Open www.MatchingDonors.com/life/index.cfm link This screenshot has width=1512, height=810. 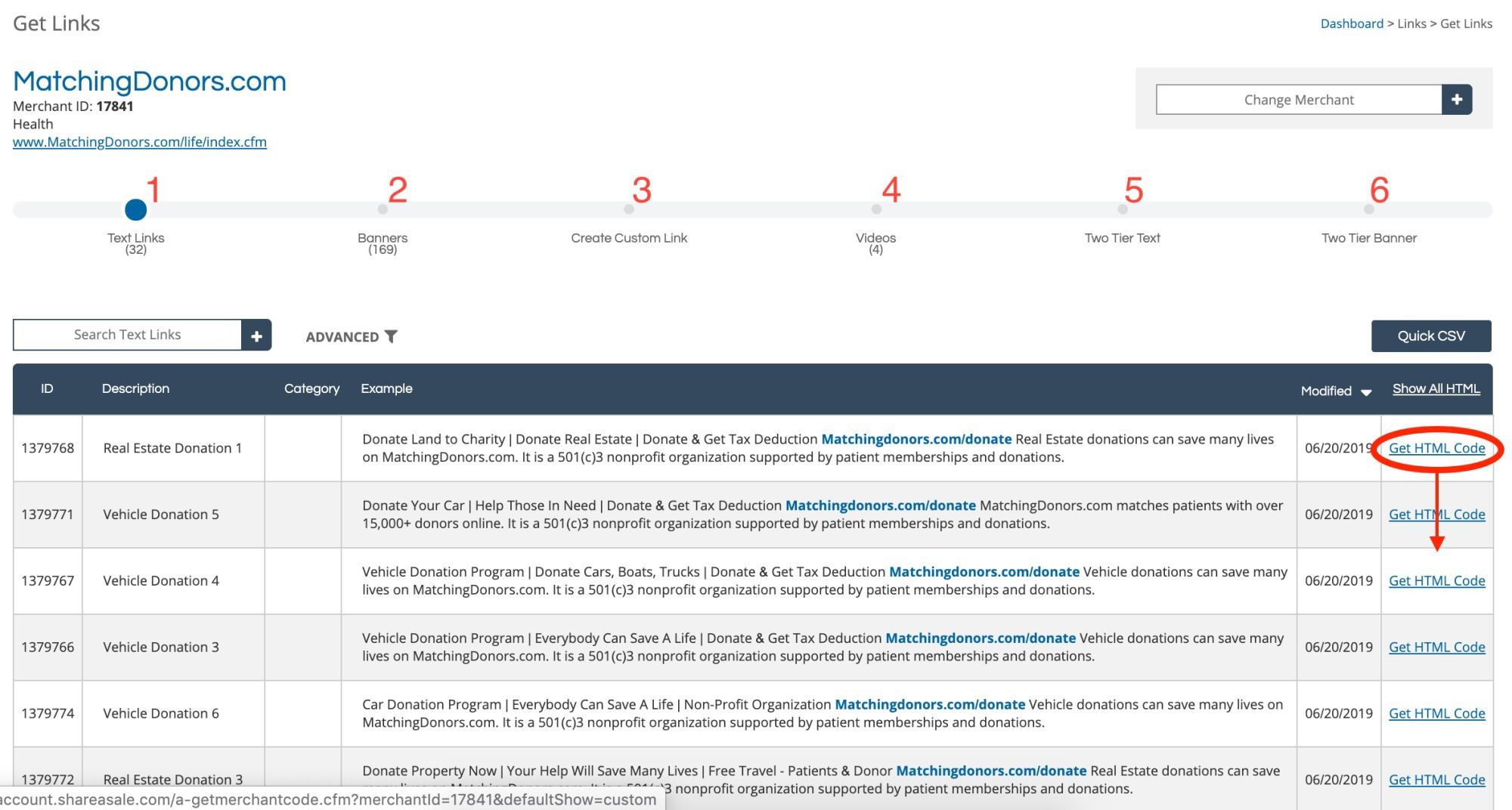(140, 142)
